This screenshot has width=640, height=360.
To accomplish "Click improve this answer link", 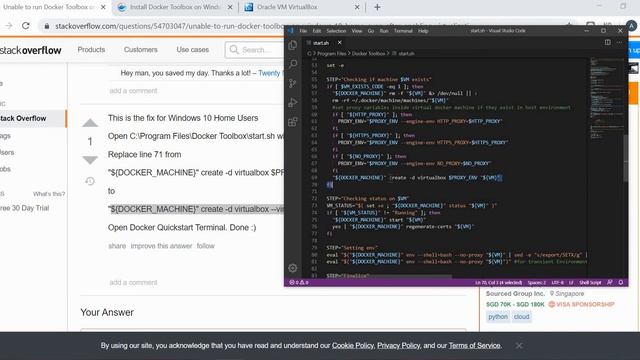I will [161, 246].
